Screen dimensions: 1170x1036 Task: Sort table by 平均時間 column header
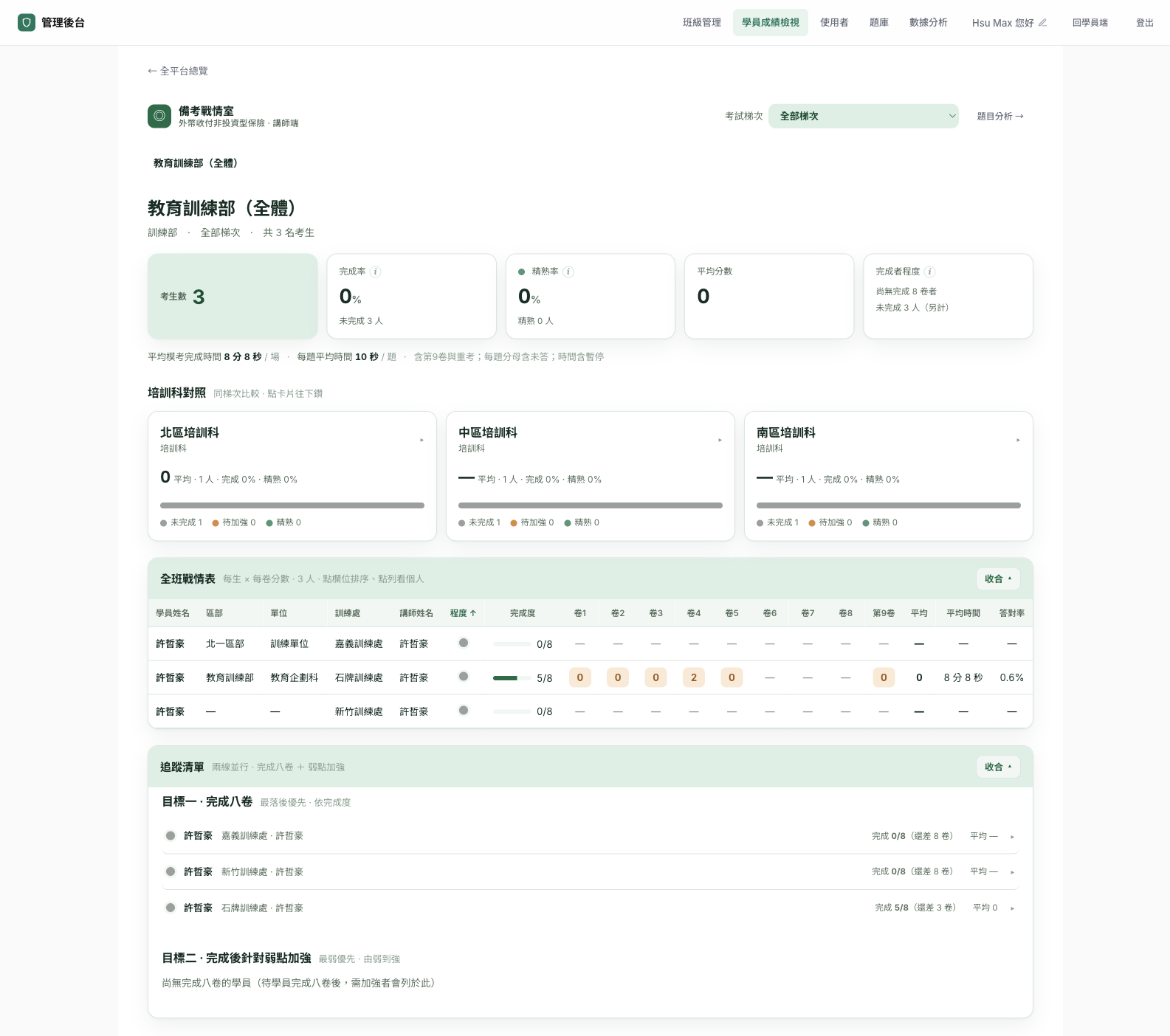(963, 613)
